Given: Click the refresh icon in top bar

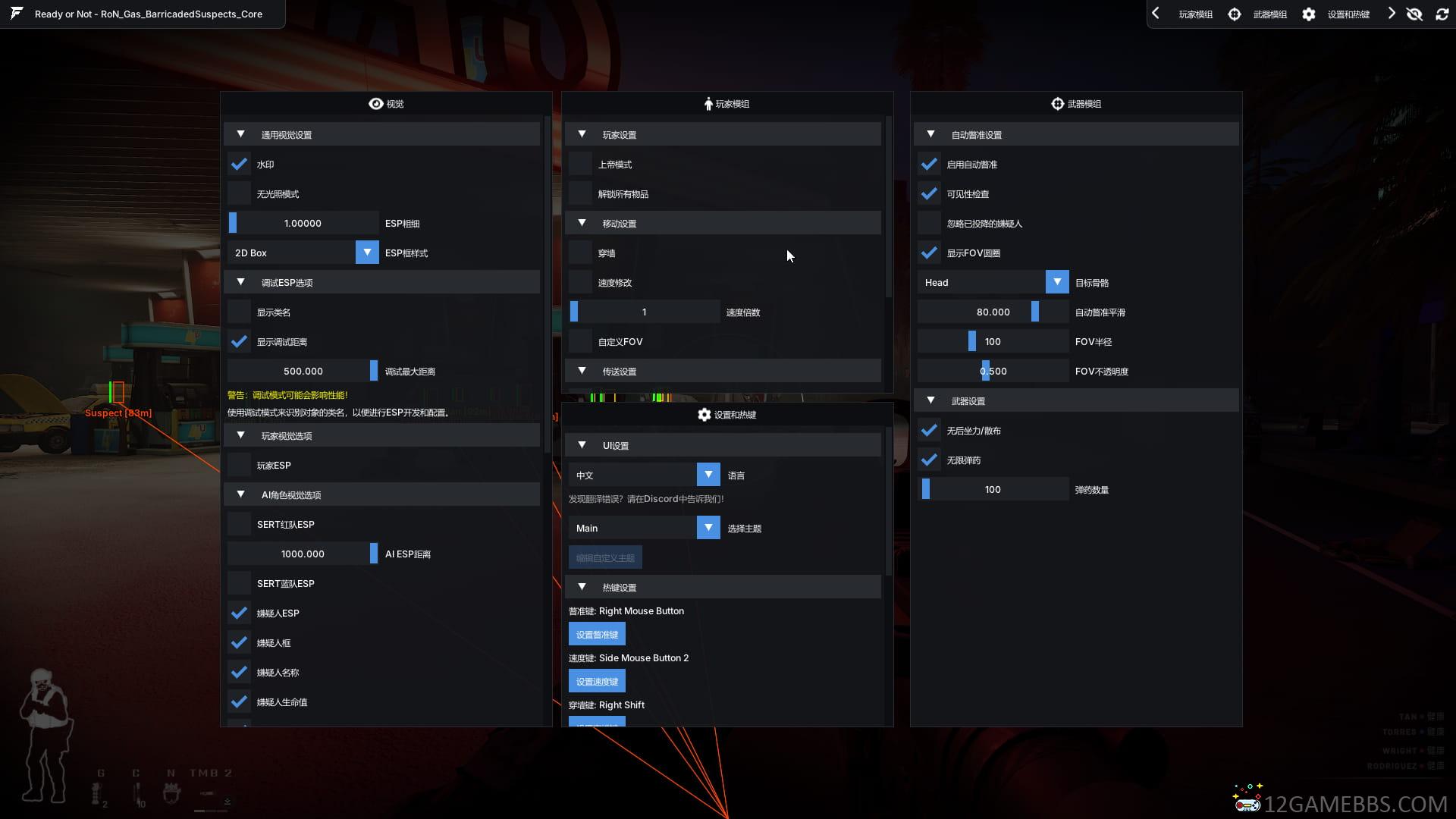Looking at the screenshot, I should pyautogui.click(x=1442, y=14).
